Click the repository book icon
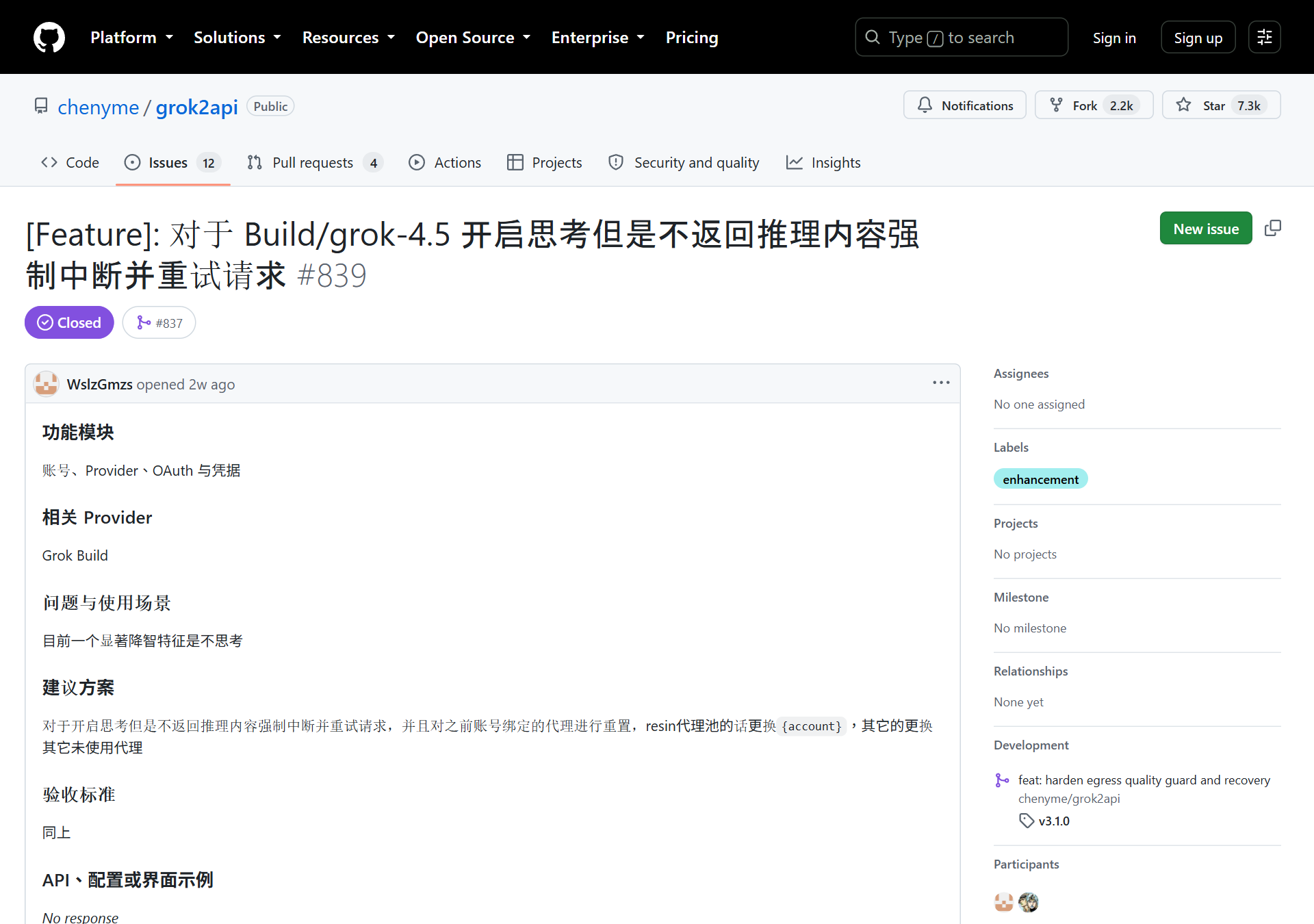The height and width of the screenshot is (924, 1314). pos(41,105)
